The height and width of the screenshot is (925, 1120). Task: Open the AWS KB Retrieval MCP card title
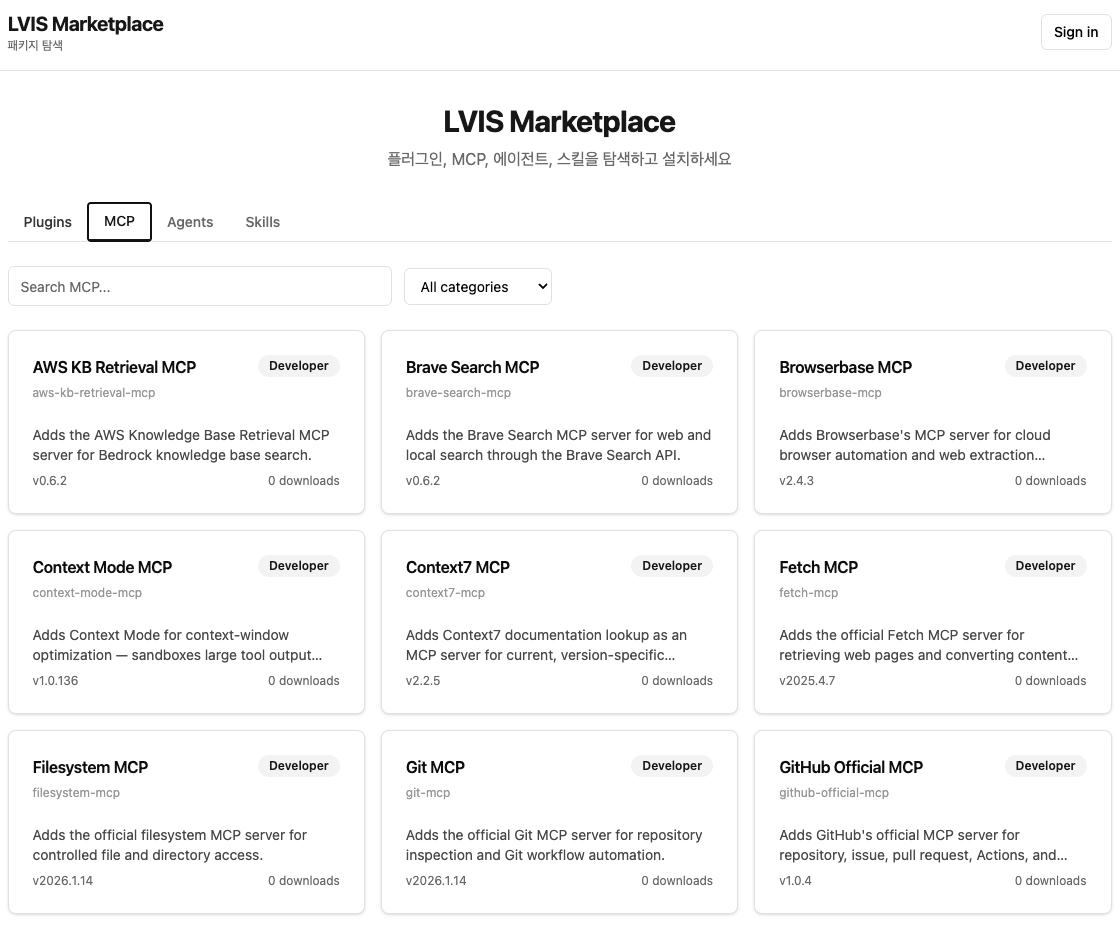pos(114,367)
